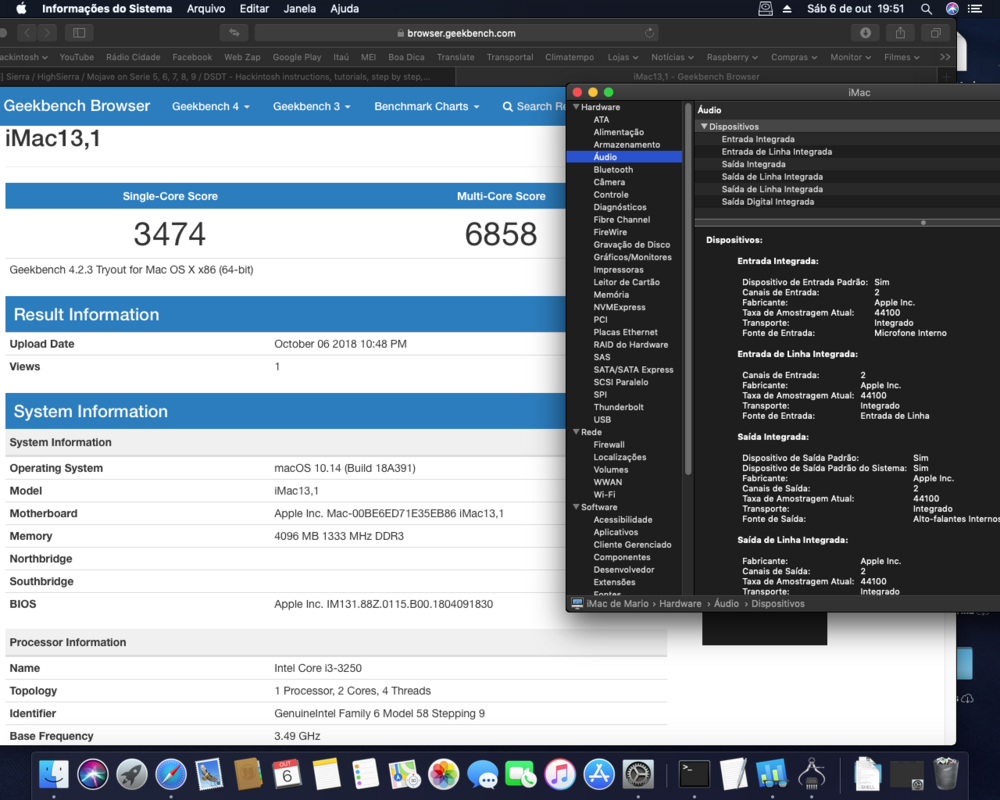
Task: Reload page in Safari address bar
Action: 650,33
